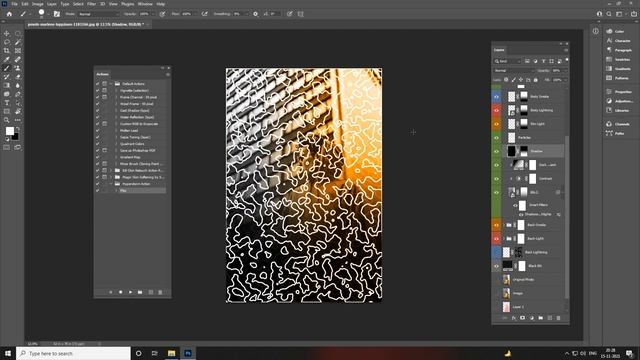Add layer style fx in Layers panel
This screenshot has width=640, height=360.
click(x=513, y=318)
